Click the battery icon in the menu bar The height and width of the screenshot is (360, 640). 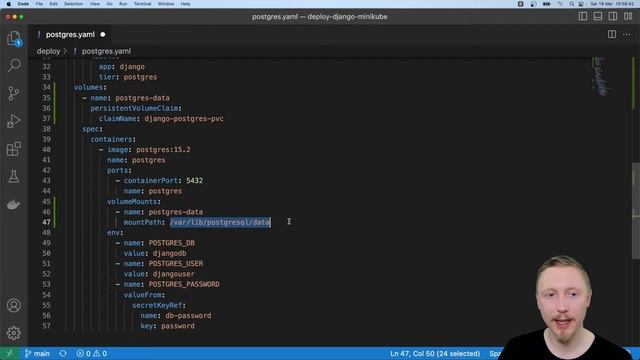[547, 4]
